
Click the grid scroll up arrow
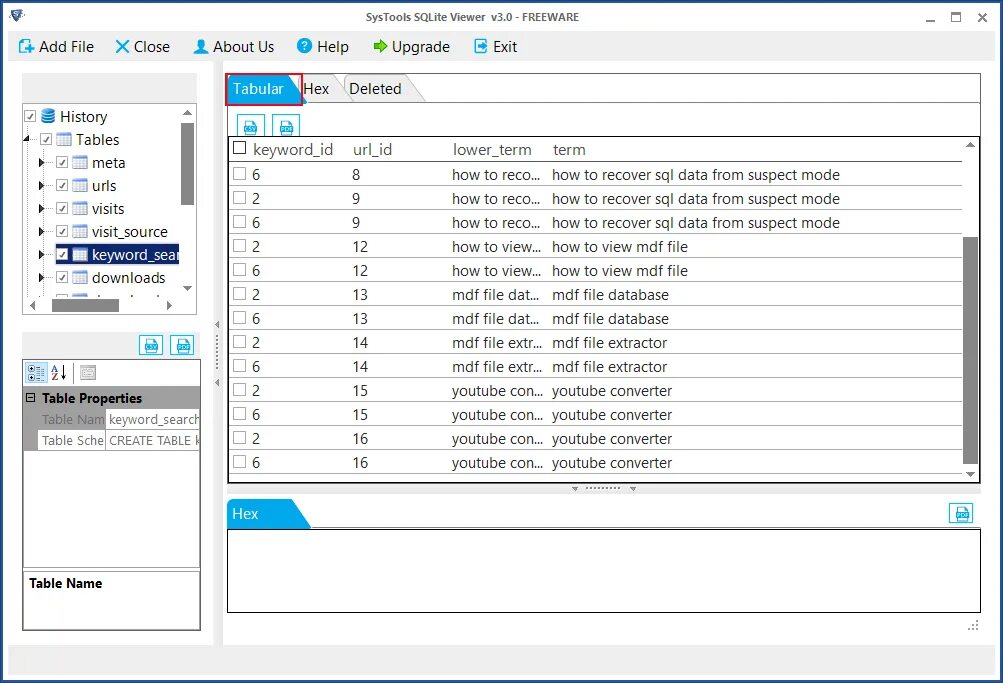[x=970, y=145]
